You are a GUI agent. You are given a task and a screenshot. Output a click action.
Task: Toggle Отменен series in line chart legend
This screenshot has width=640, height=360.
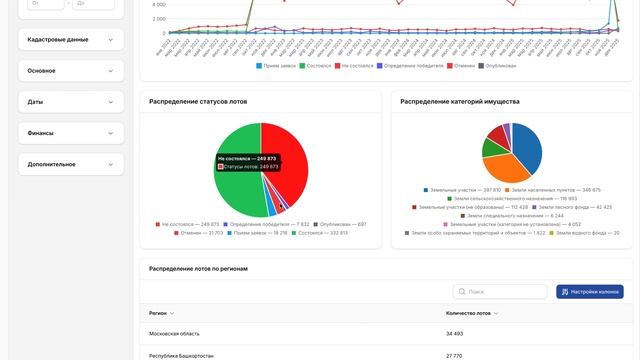pos(461,66)
